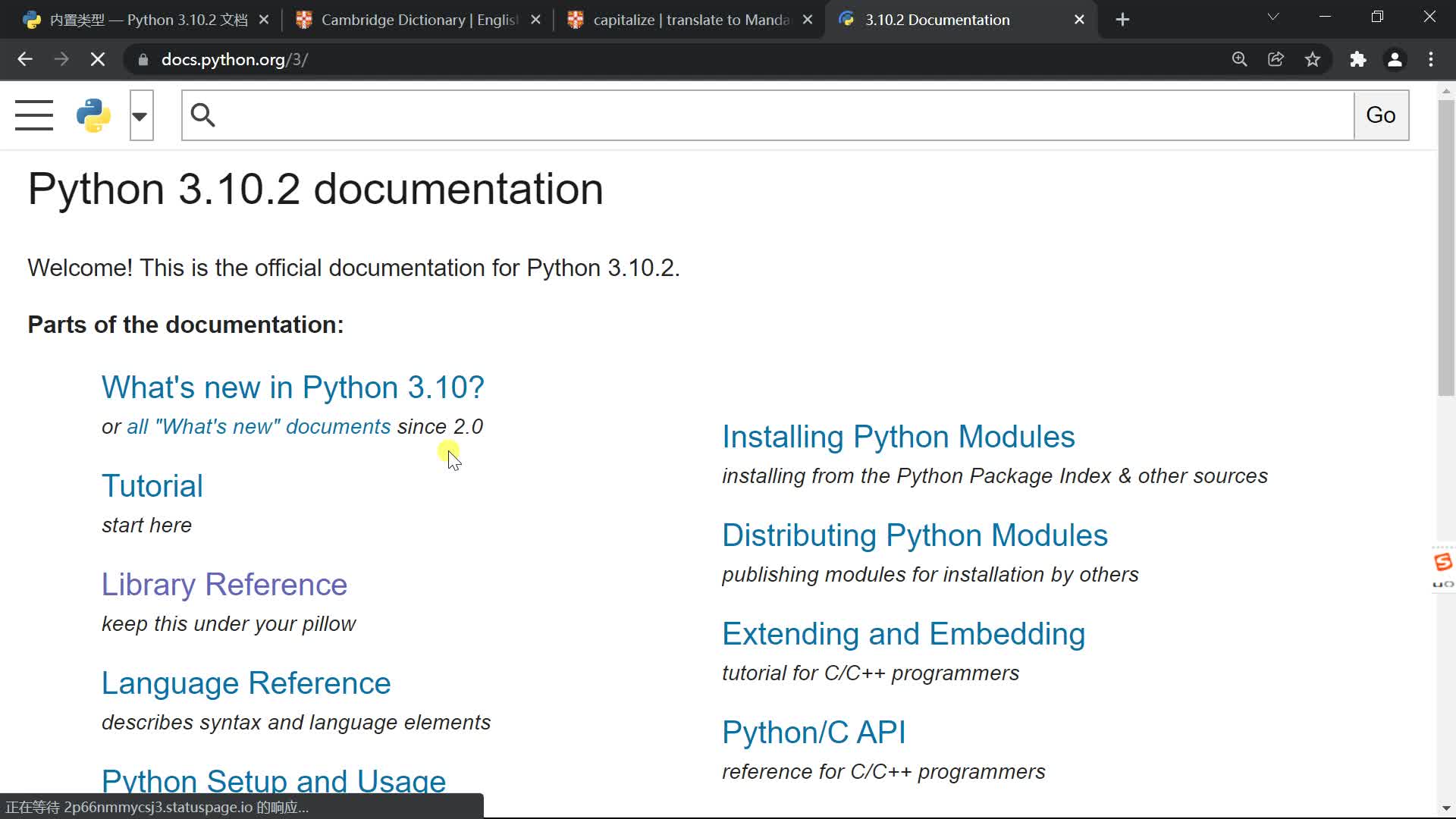Image resolution: width=1456 pixels, height=819 pixels.
Task: Stop page loading with X button
Action: (x=98, y=59)
